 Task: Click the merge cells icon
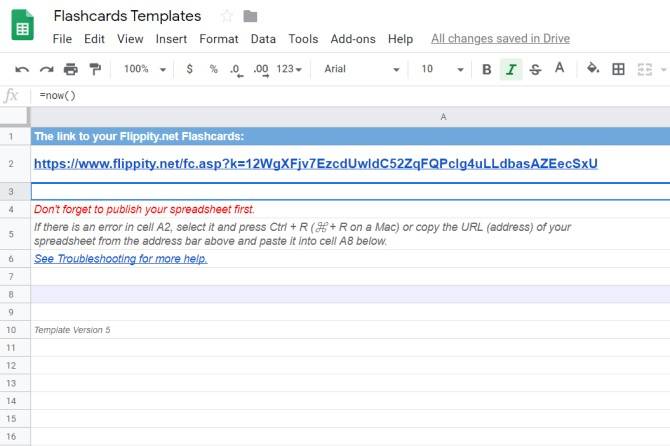coord(644,69)
